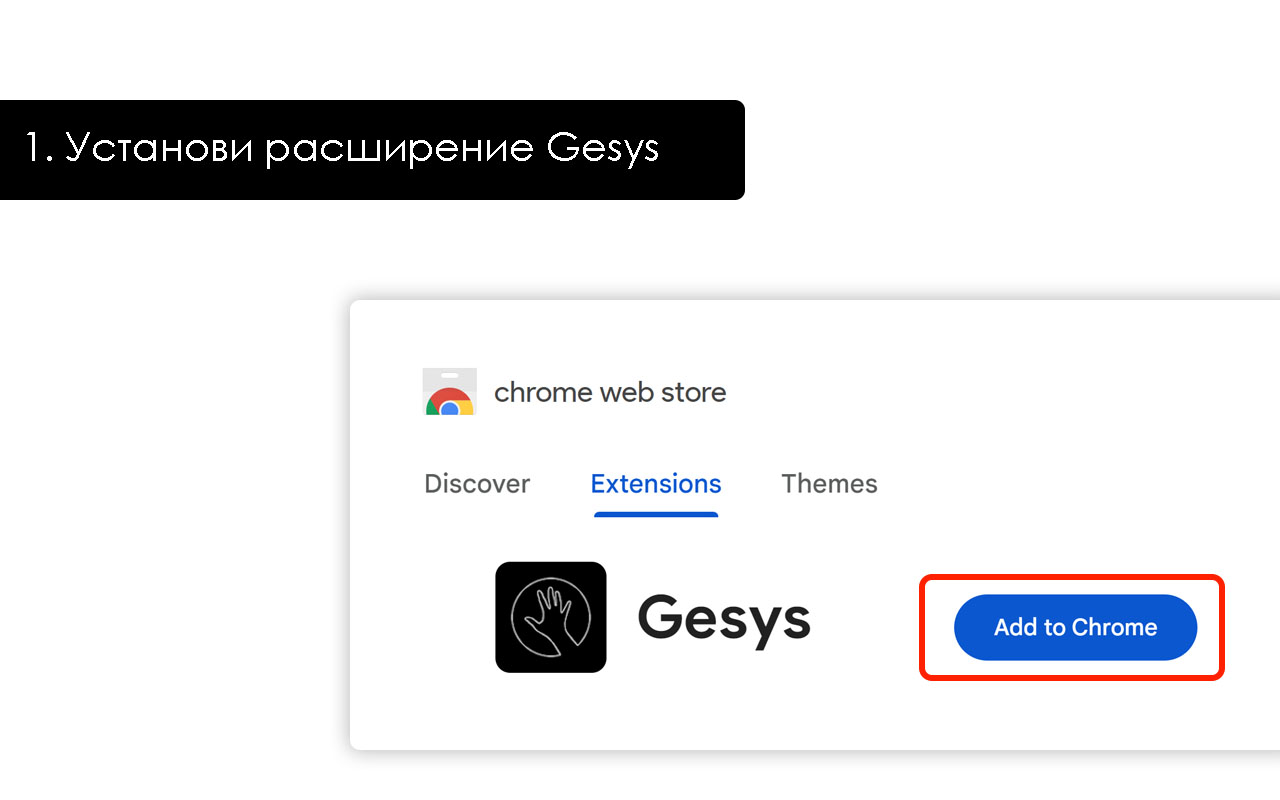This screenshot has height=800, width=1280.
Task: Click the Gesys extension name text
Action: (724, 620)
